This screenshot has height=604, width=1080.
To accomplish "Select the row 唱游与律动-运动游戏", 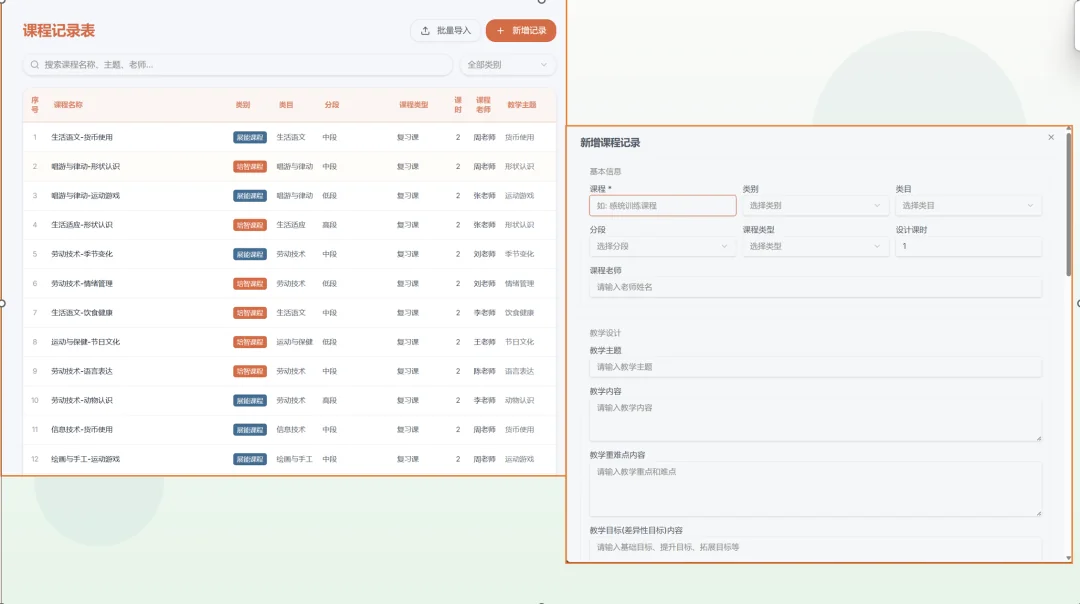I will point(289,196).
